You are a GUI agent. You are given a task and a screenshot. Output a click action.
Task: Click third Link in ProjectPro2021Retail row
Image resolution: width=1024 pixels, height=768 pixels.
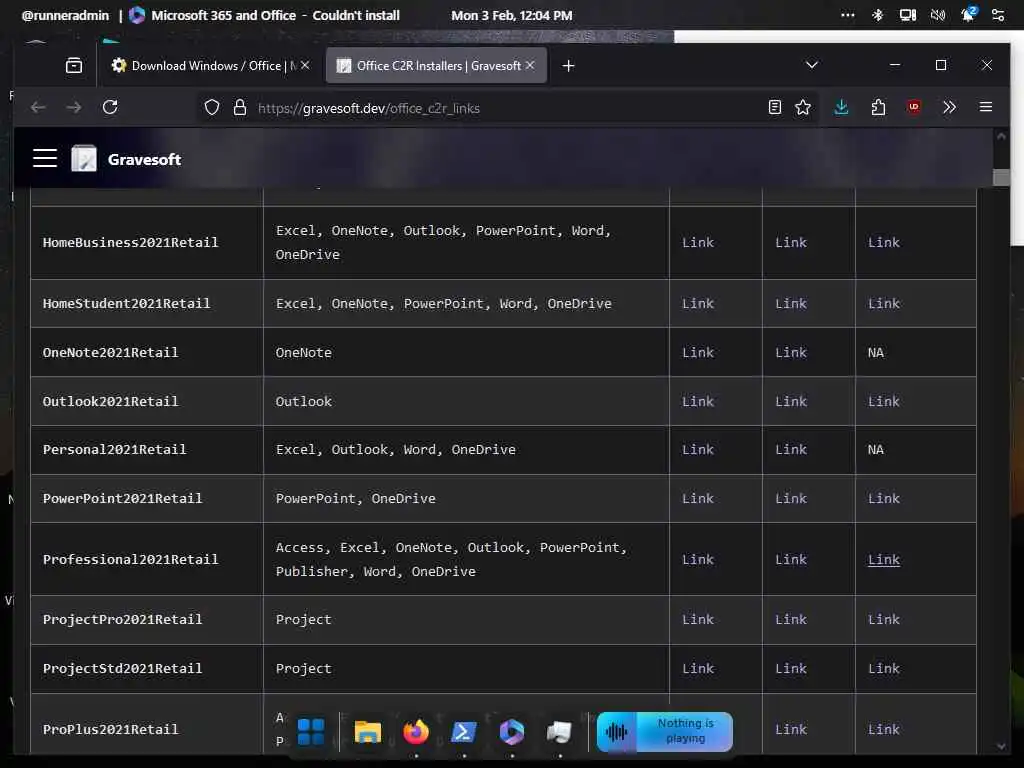(883, 620)
